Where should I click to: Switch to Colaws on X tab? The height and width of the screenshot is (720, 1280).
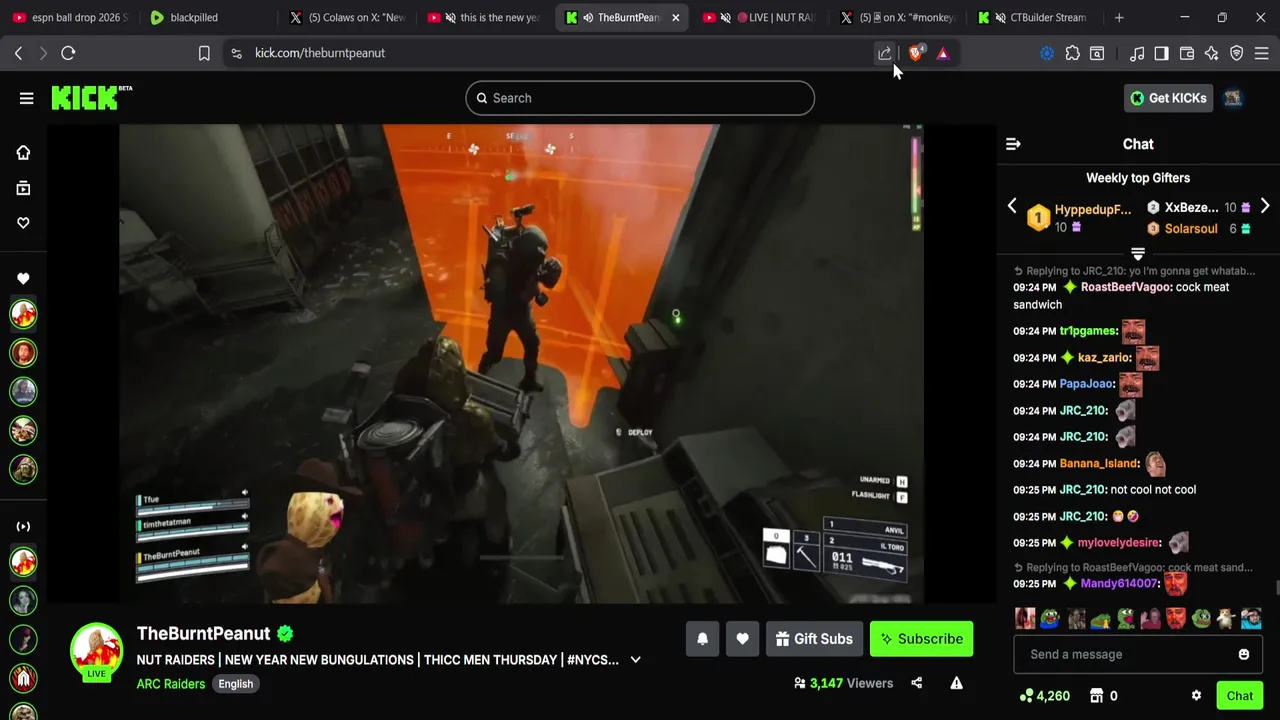346,17
